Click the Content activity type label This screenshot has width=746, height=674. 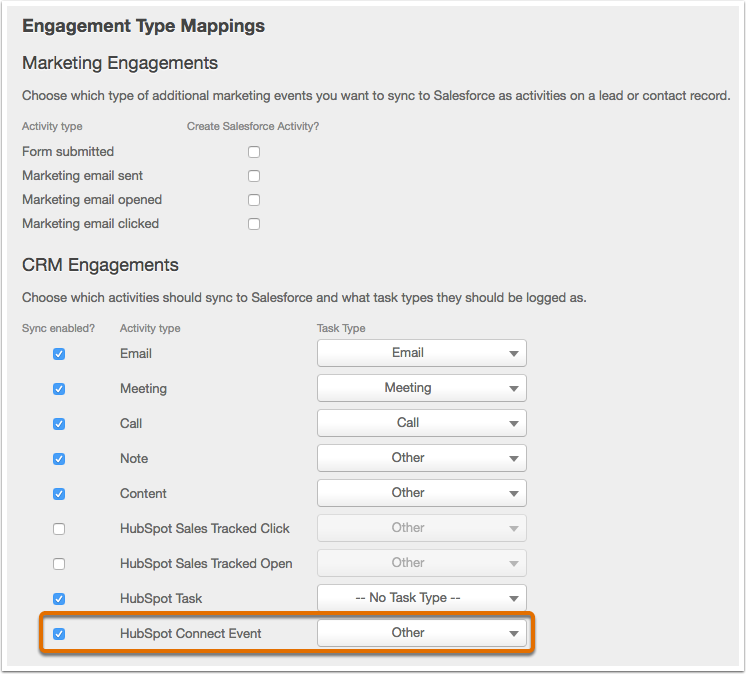pyautogui.click(x=143, y=494)
